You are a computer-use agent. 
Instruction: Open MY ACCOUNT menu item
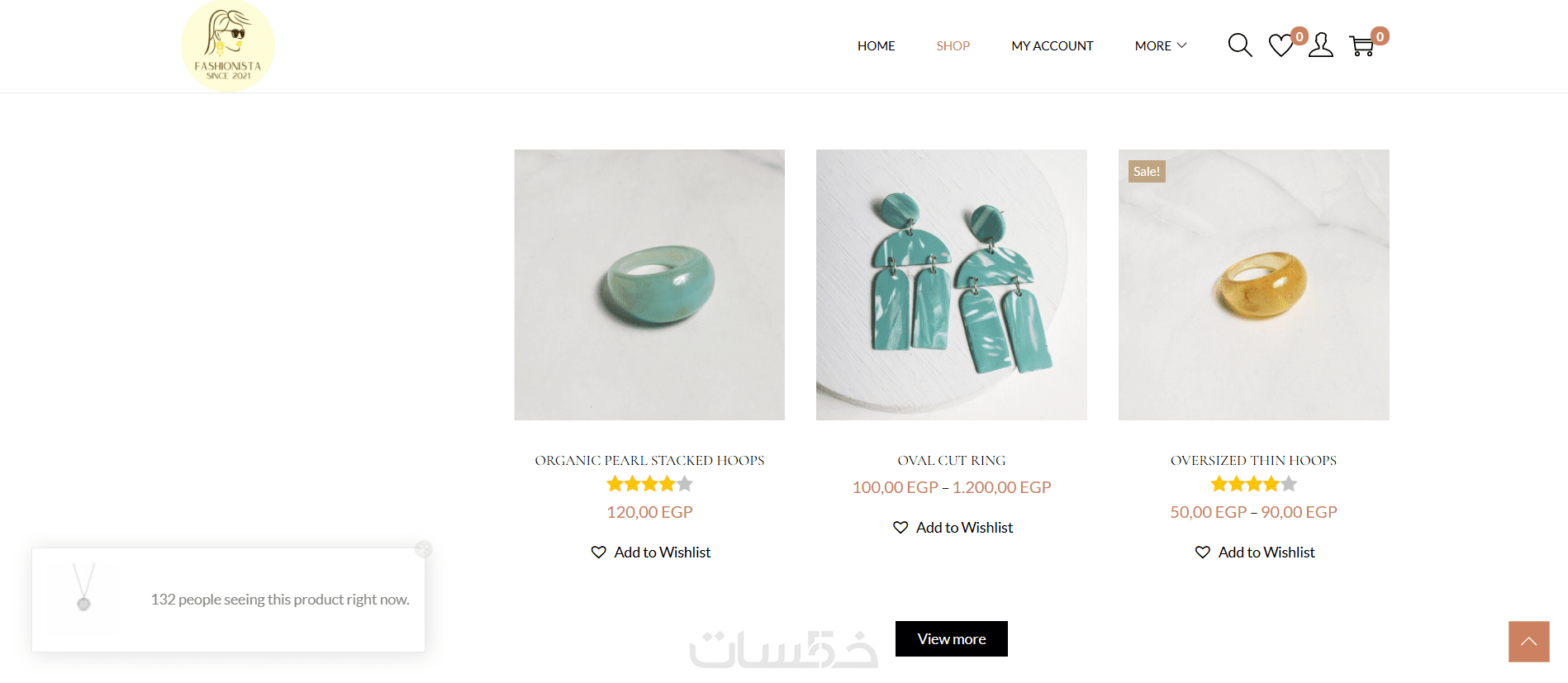pos(1052,46)
